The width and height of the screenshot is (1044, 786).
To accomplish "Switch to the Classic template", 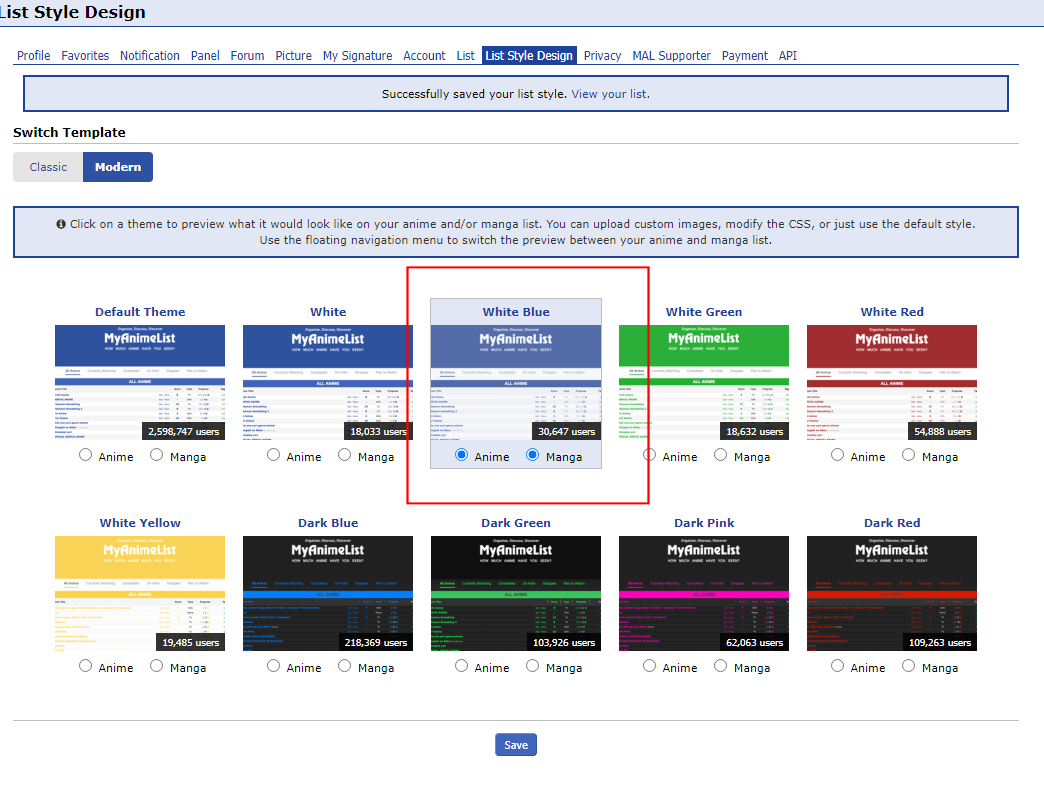I will click(x=48, y=167).
